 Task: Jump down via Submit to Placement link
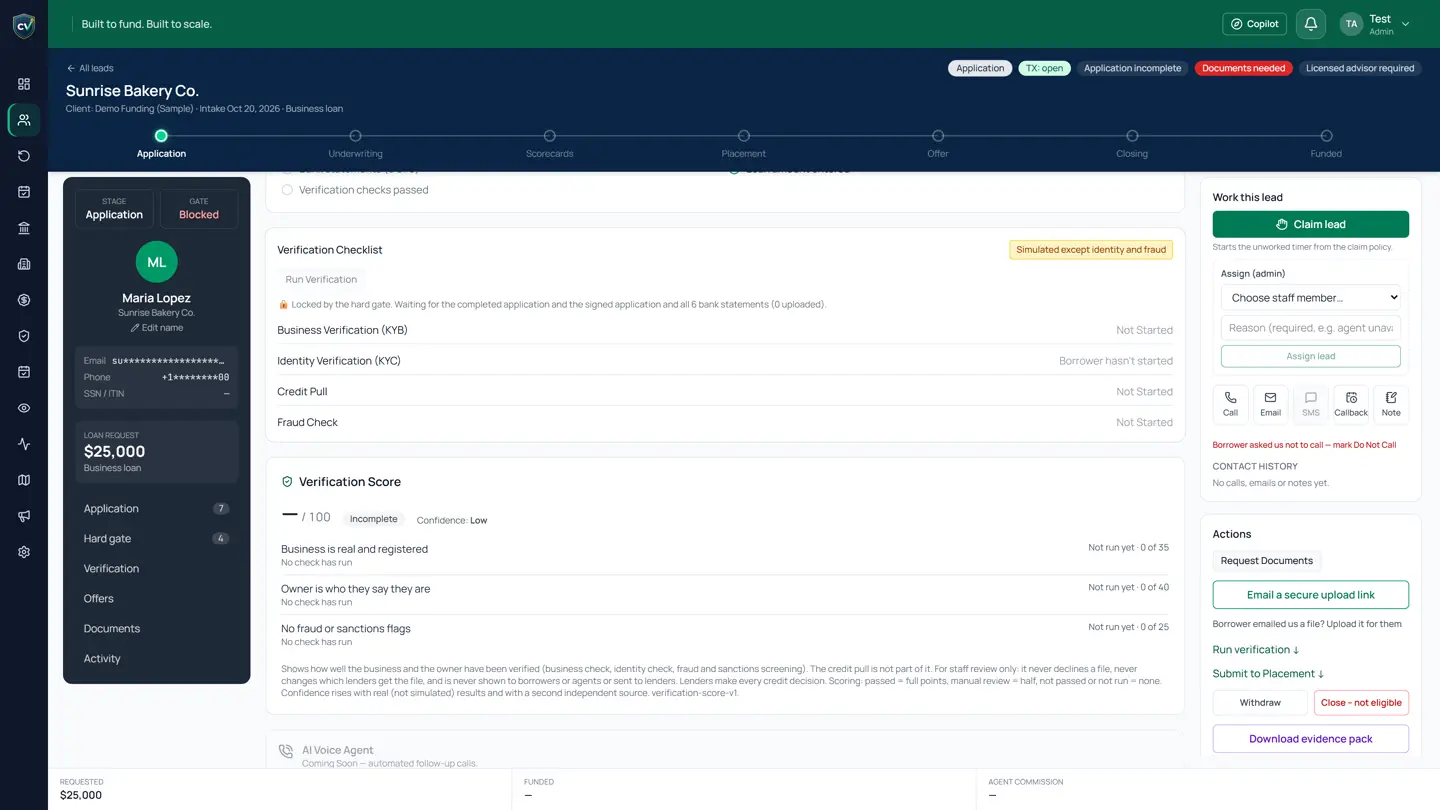(1268, 674)
